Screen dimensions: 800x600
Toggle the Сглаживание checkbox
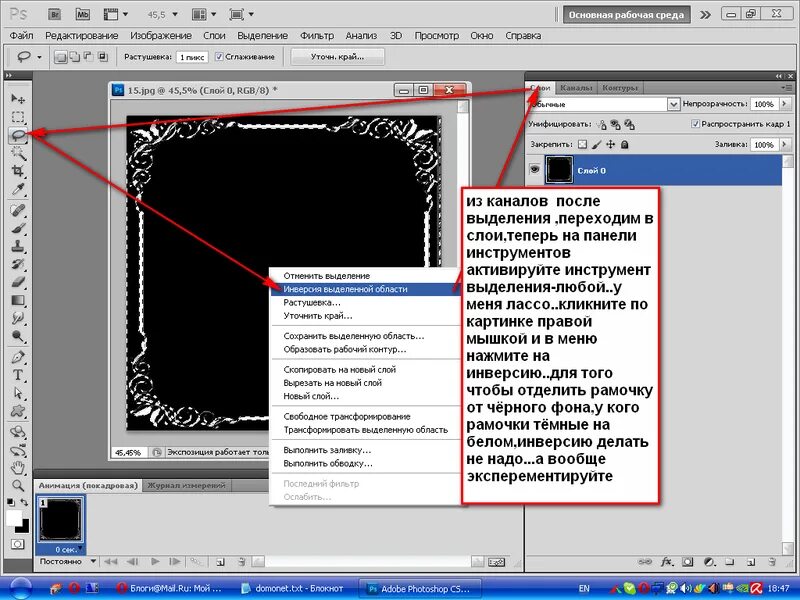click(219, 57)
